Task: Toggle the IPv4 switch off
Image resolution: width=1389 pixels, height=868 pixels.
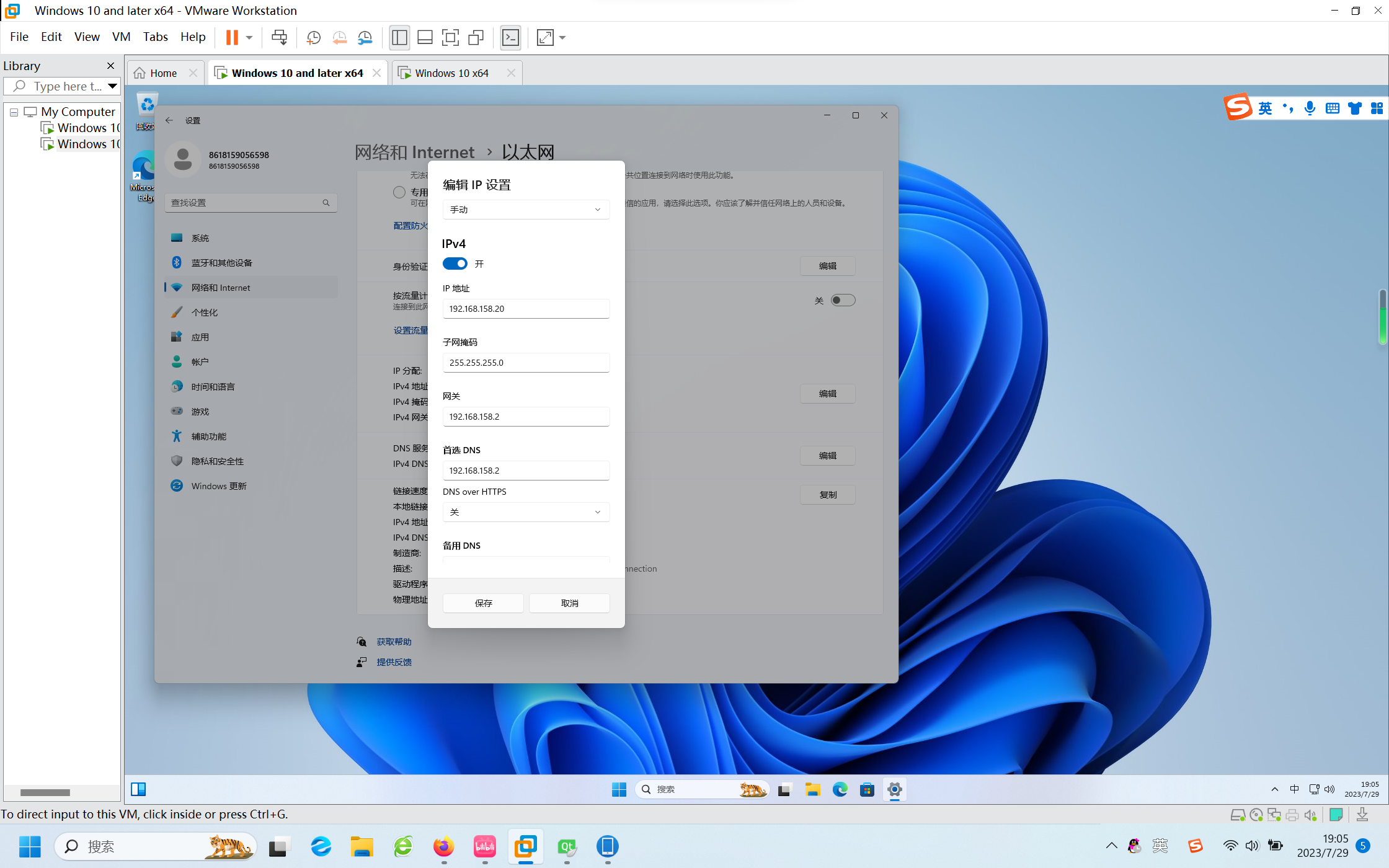Action: click(455, 263)
